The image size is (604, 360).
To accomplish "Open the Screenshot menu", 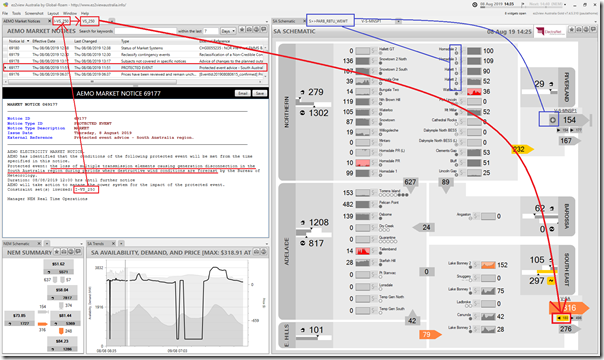I will pyautogui.click(x=34, y=13).
